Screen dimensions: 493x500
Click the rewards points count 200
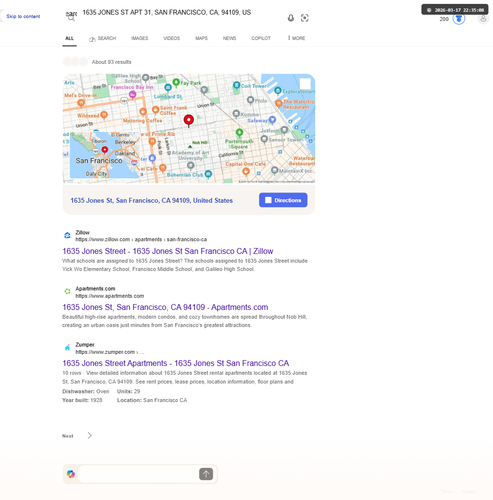(444, 19)
